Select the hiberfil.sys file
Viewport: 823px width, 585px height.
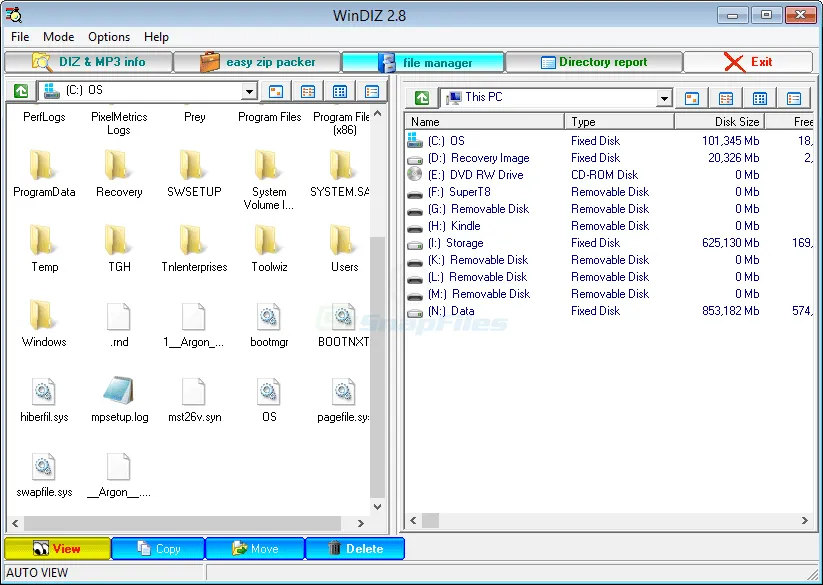click(43, 393)
